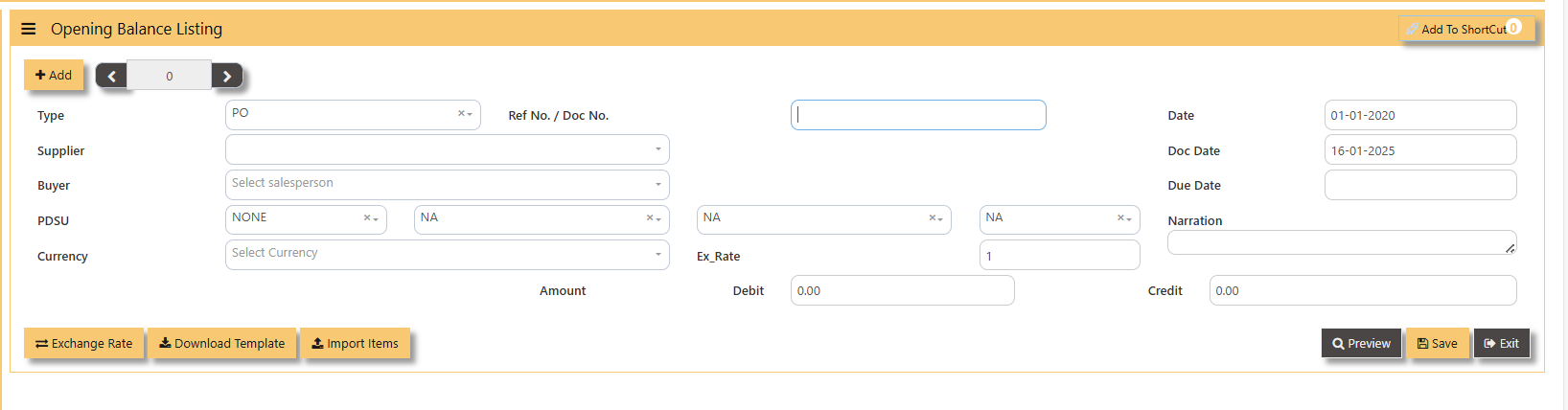The image size is (1568, 410).
Task: Clear the PO type selection
Action: pos(460,113)
